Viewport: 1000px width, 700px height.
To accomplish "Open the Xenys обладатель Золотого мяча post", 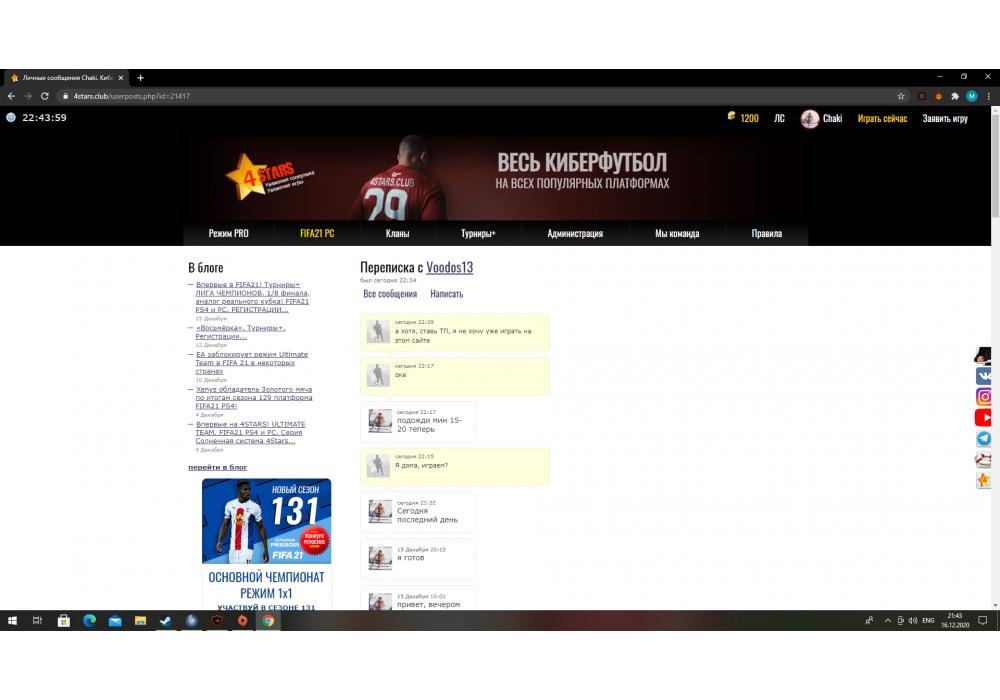I will point(254,397).
